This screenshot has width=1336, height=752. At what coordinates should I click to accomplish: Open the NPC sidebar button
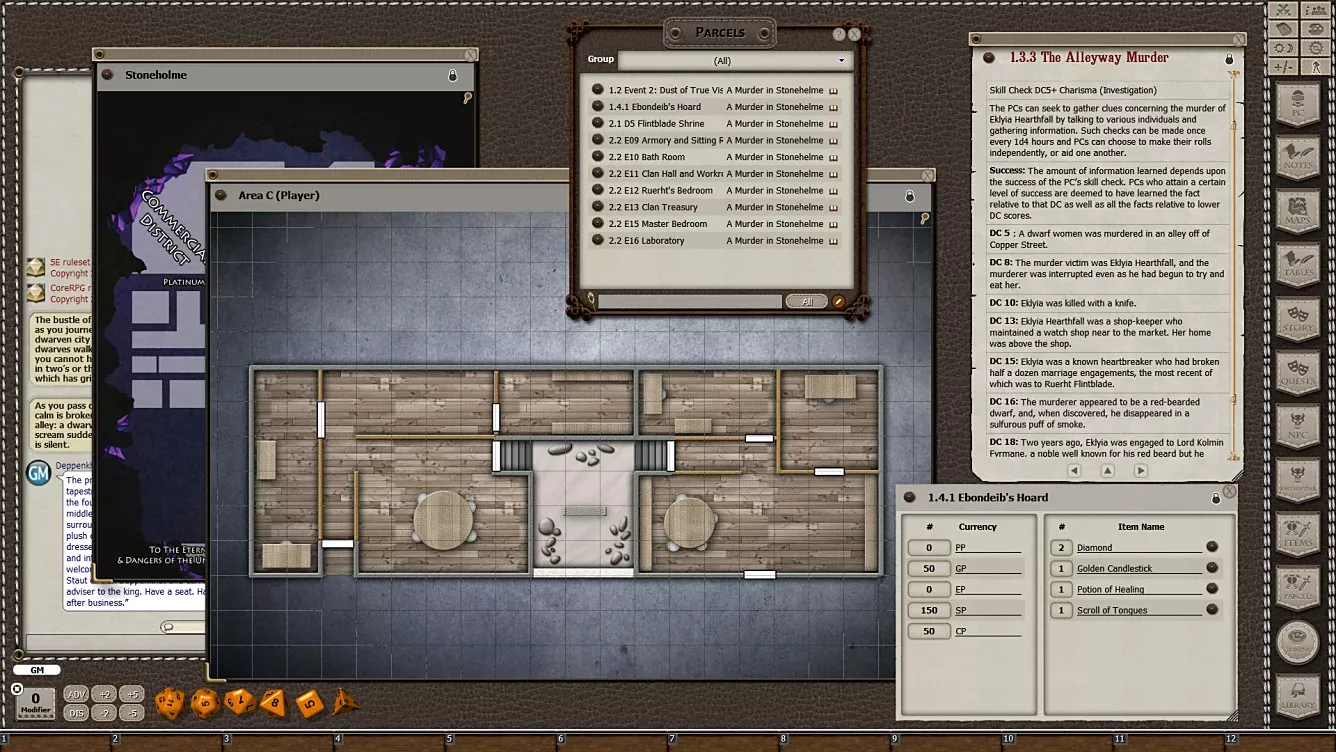(x=1298, y=427)
